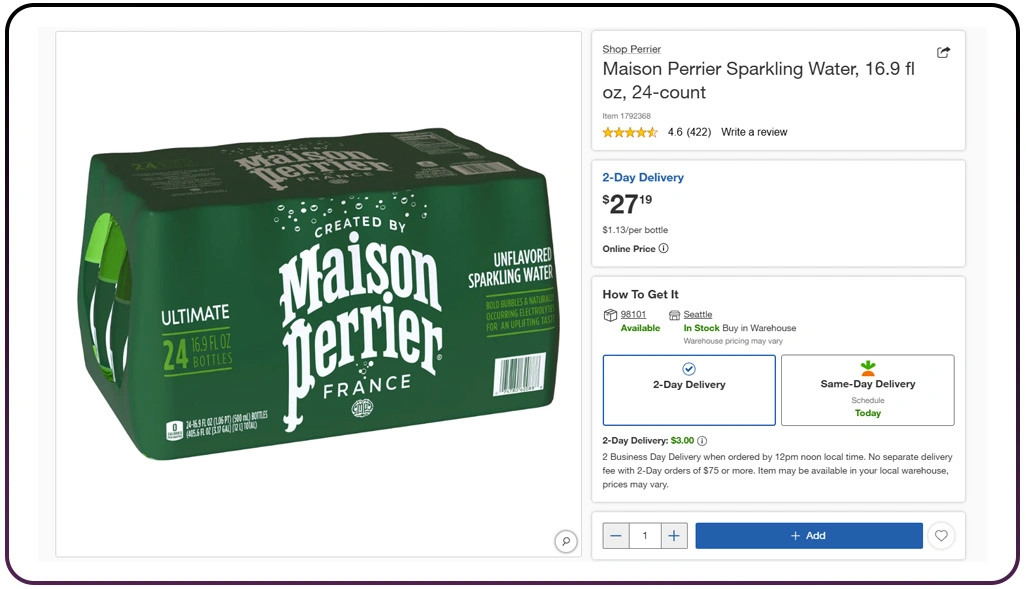Open the Shop Perrier link
This screenshot has width=1026, height=589.
pyautogui.click(x=631, y=49)
